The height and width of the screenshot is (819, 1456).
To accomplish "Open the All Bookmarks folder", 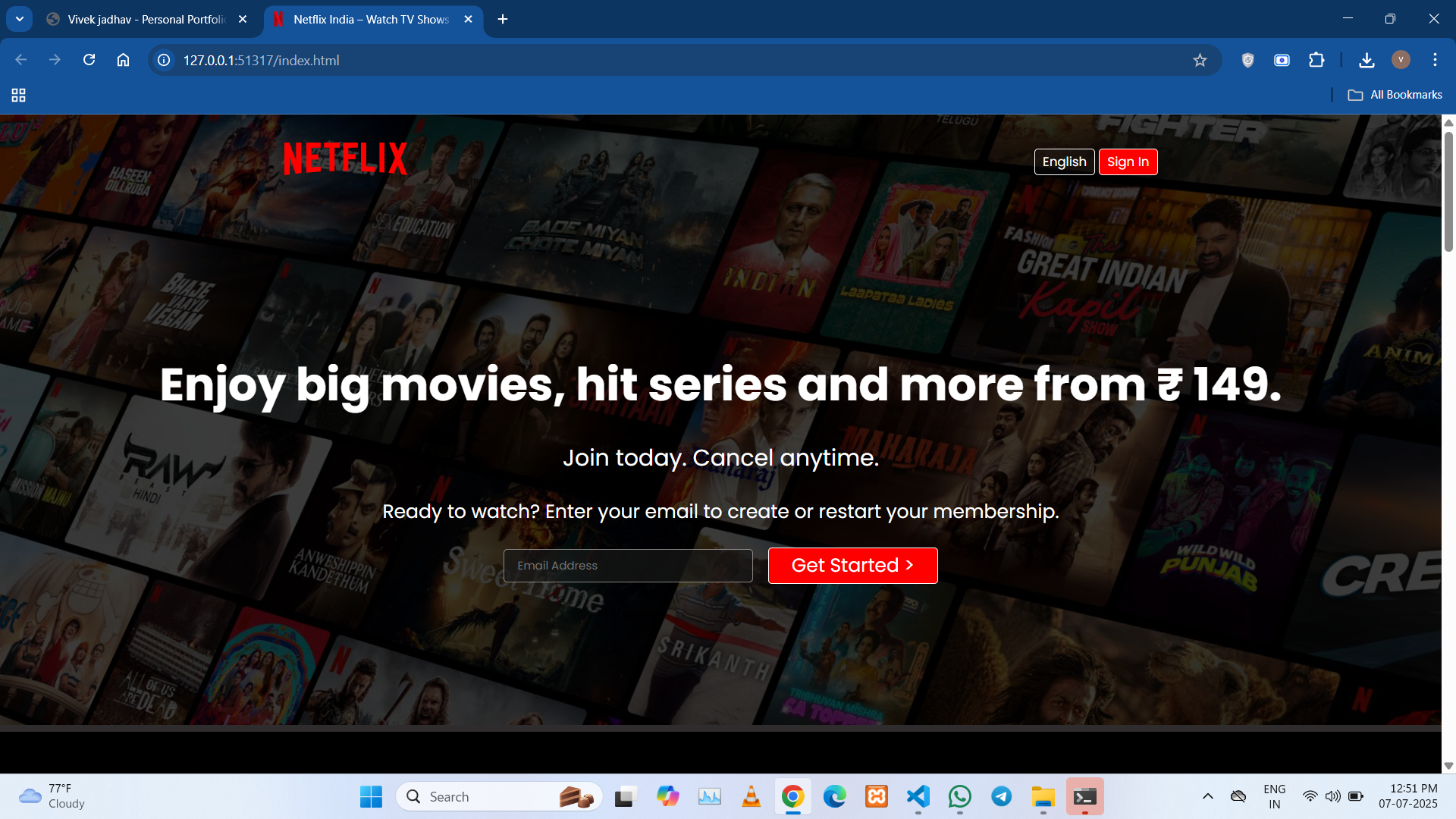I will click(1395, 95).
